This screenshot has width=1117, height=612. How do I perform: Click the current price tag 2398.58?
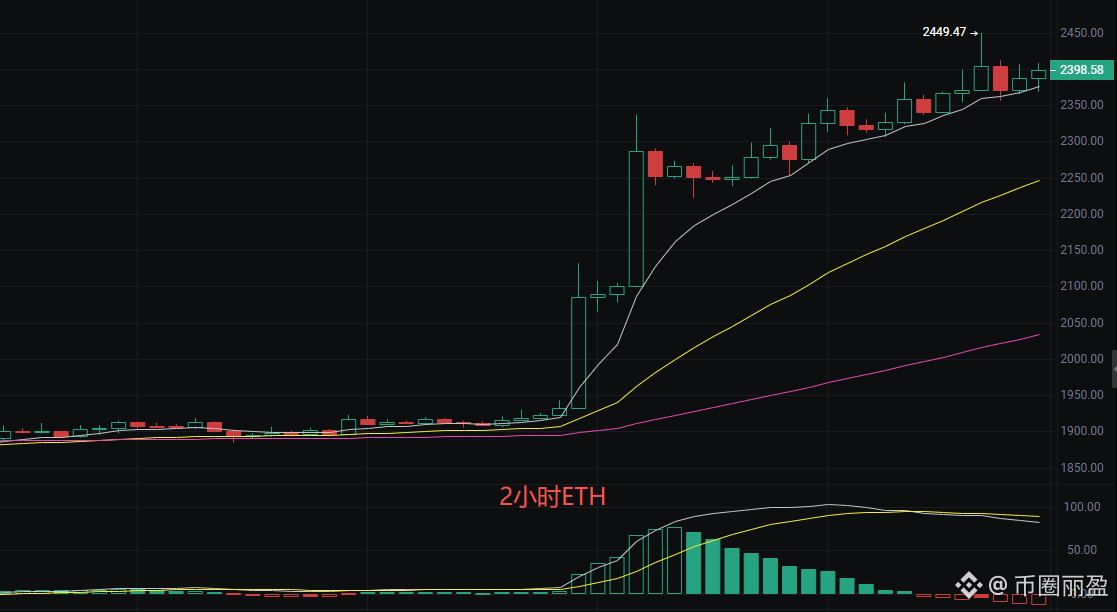point(1081,70)
